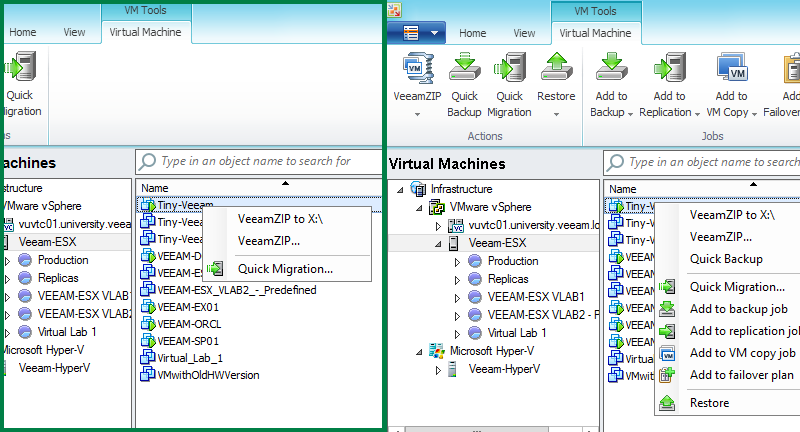
Task: Click the VeeamZIP ribbon icon in right window
Action: tap(418, 68)
